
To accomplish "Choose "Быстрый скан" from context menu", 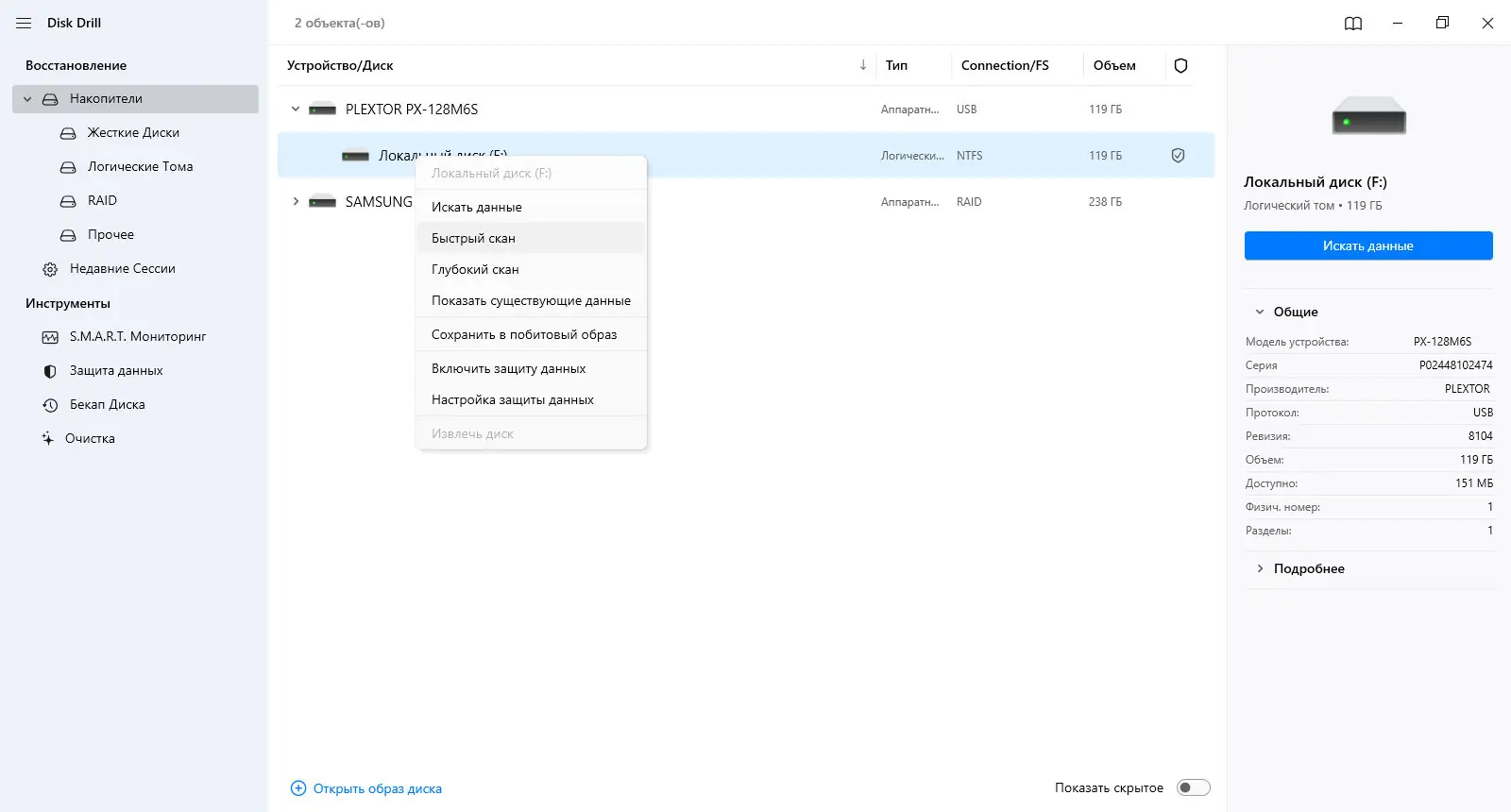I will tap(473, 238).
